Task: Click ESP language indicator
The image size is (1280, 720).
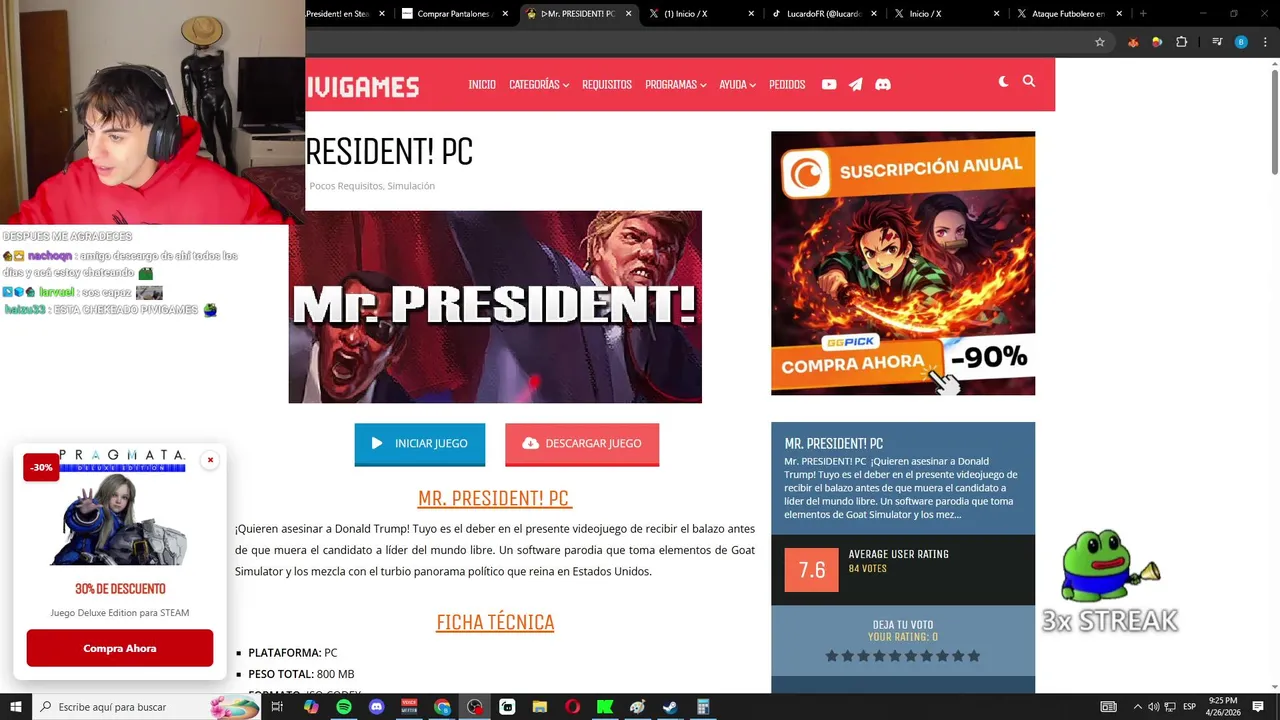Action: [x=1189, y=707]
